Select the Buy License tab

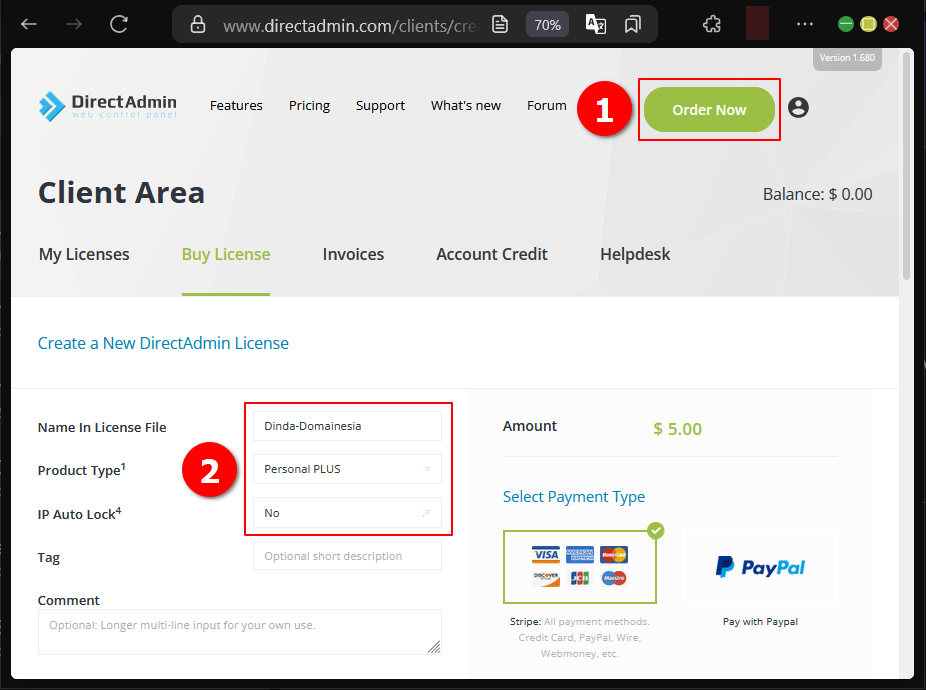click(226, 255)
